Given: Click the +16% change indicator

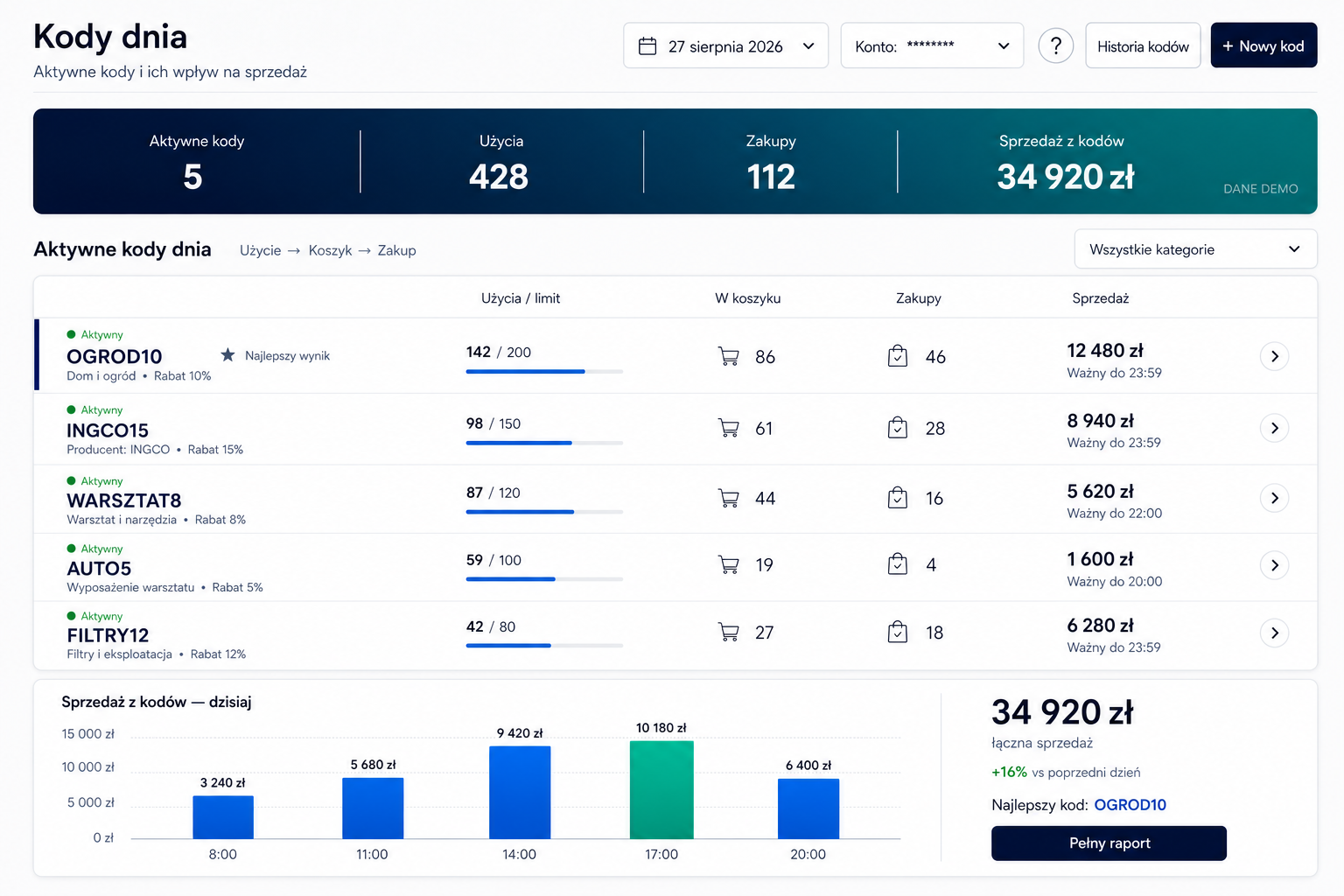Looking at the screenshot, I should coord(1009,772).
